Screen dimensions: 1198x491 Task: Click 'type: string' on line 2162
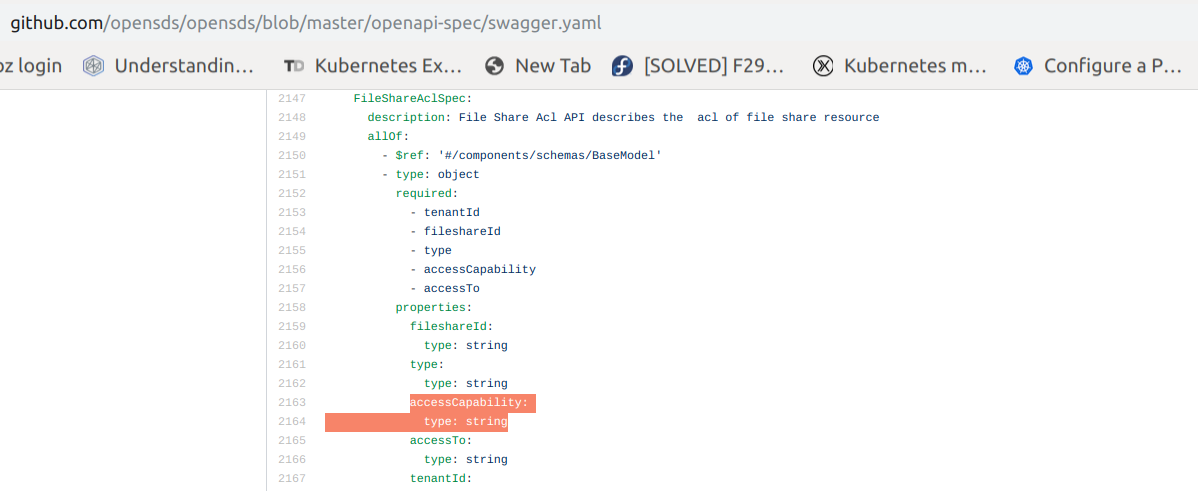tap(466, 383)
